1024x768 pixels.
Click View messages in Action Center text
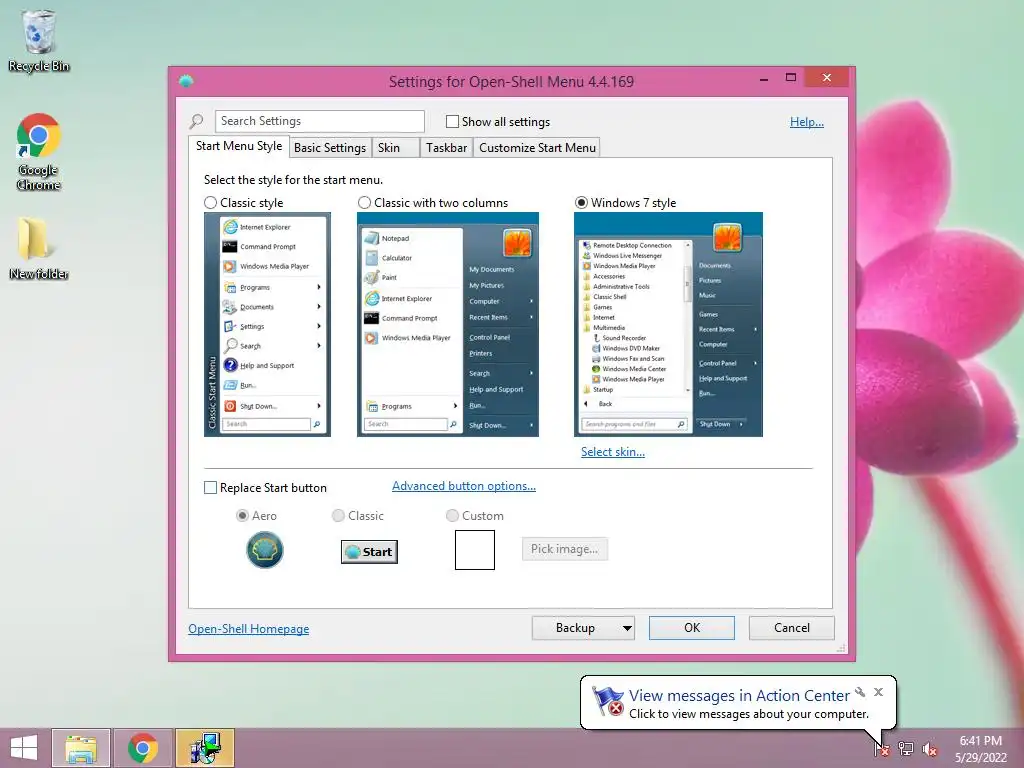739,696
